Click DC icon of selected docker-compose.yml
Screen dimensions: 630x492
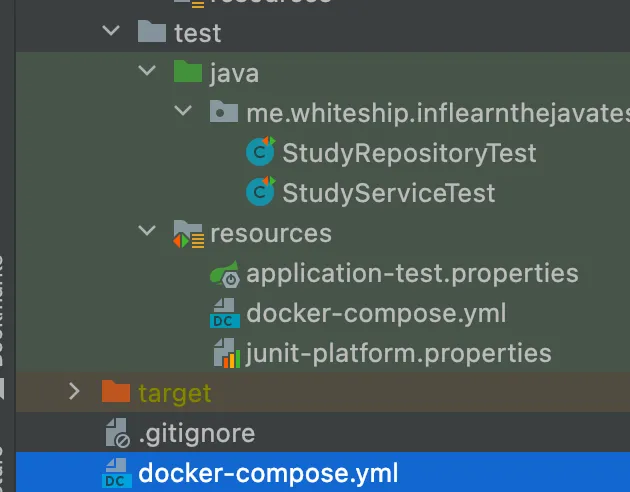[117, 473]
